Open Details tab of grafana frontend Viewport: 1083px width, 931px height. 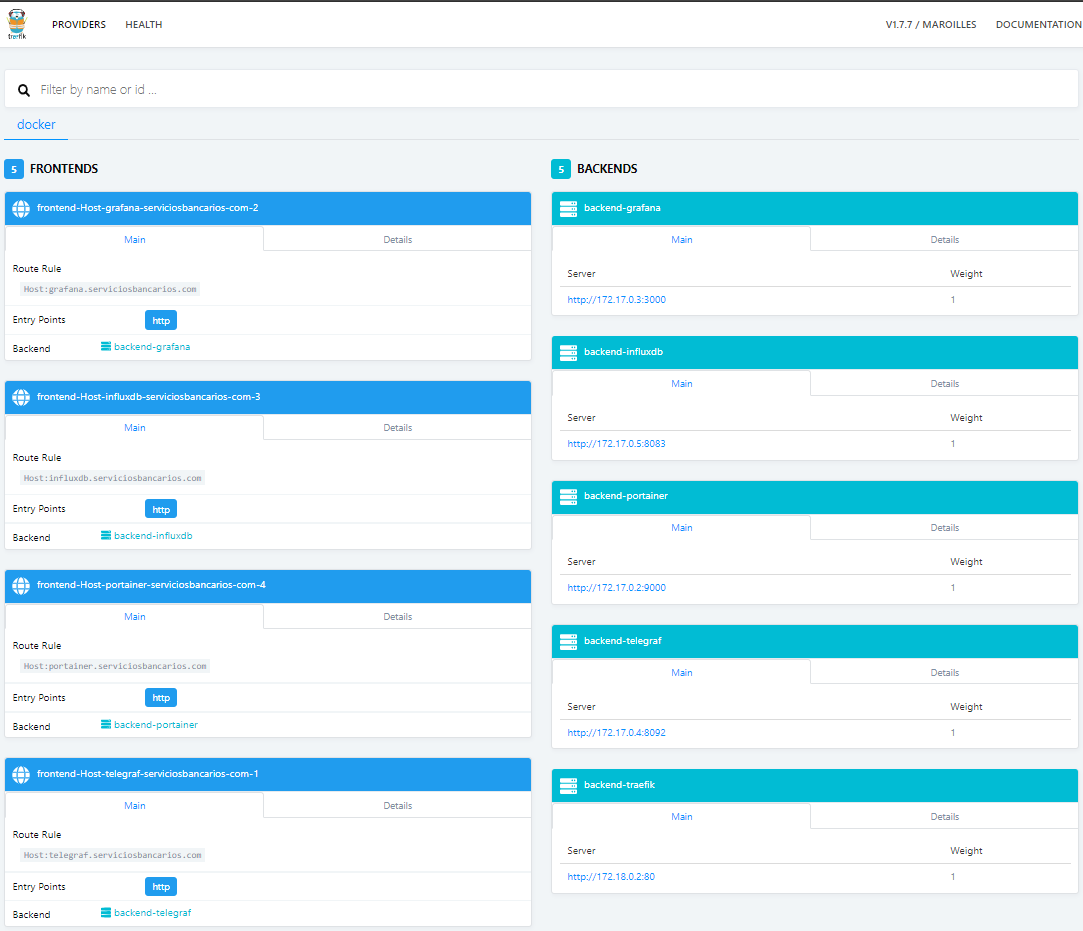398,240
